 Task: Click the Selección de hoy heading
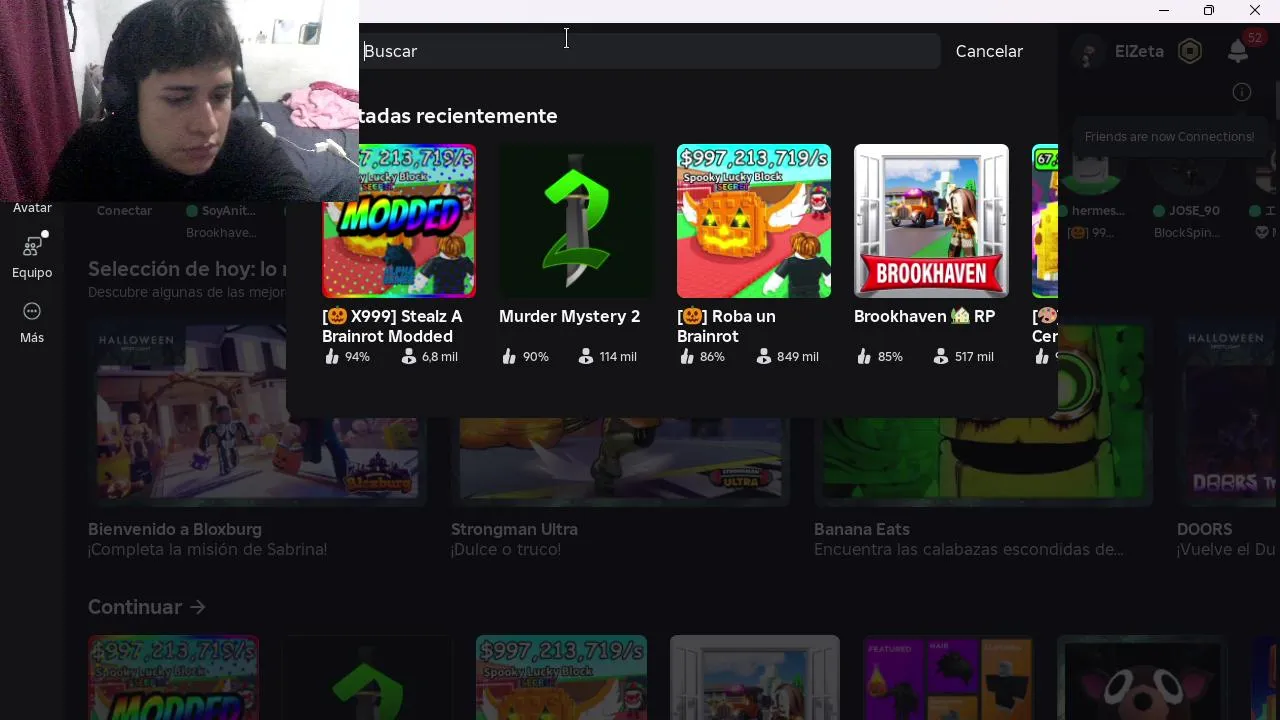tap(187, 269)
